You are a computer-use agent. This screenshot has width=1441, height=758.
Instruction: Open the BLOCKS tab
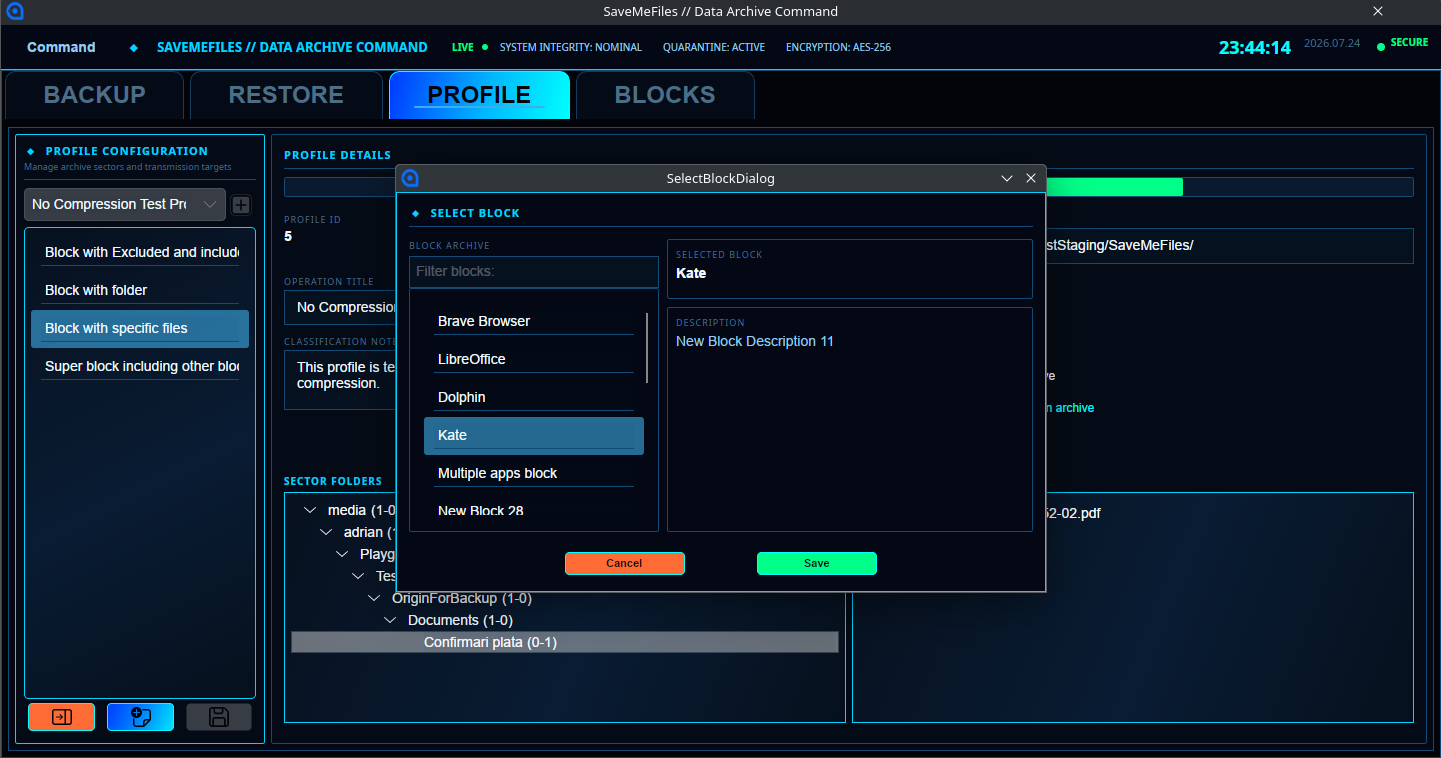pyautogui.click(x=665, y=95)
